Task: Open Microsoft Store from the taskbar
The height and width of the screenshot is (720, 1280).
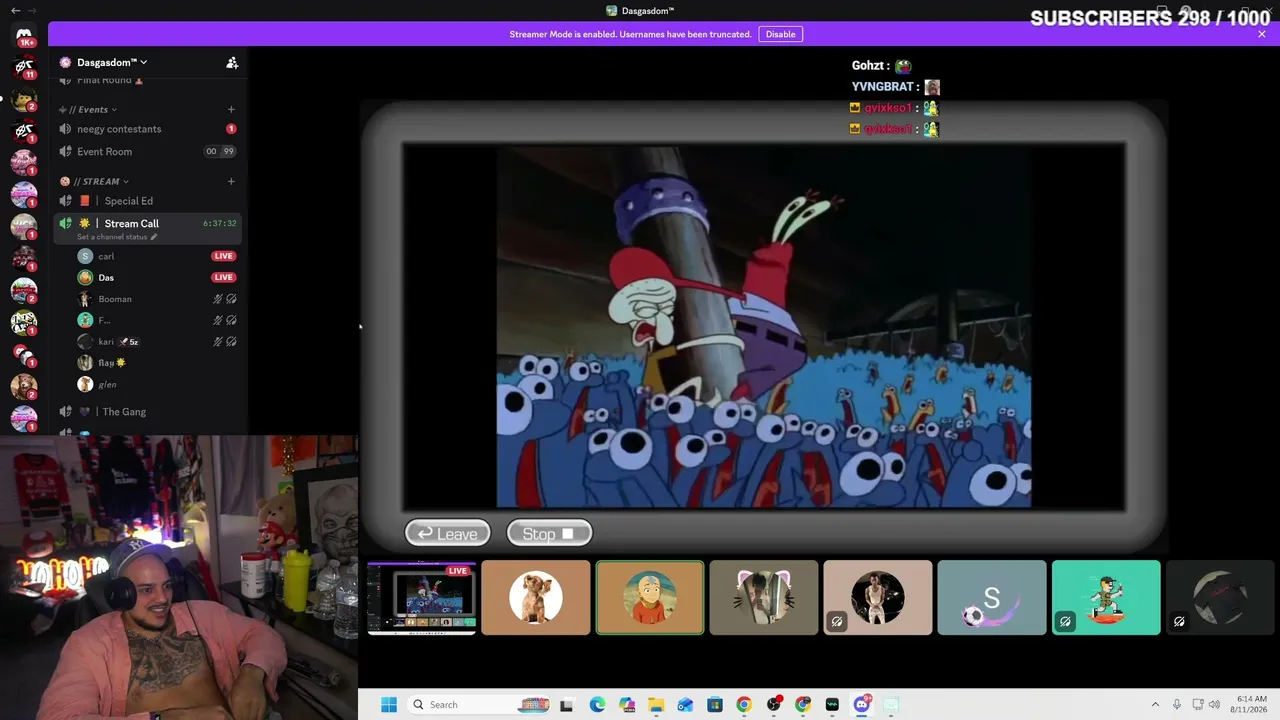Action: (715, 705)
